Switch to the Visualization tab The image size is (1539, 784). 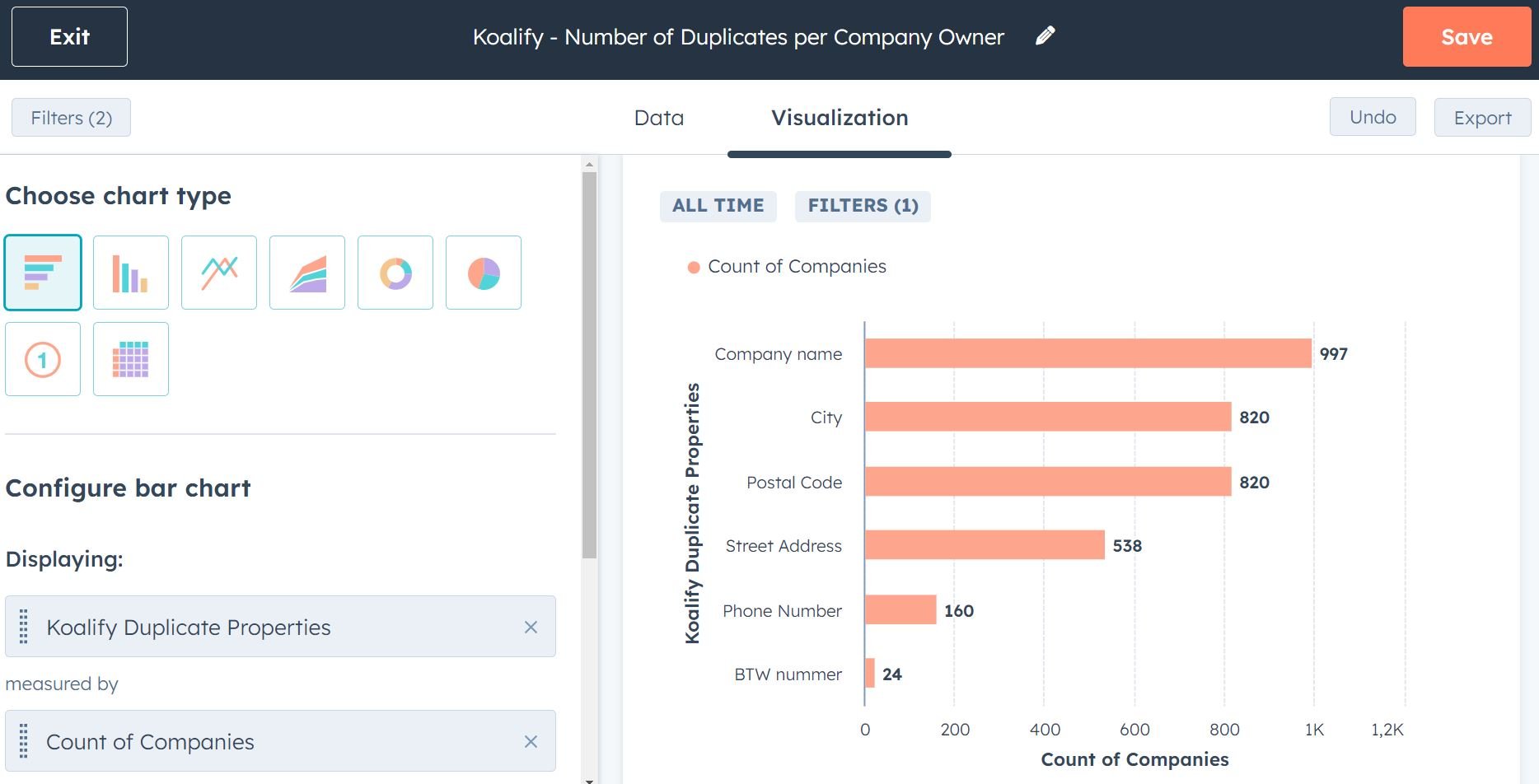[839, 118]
